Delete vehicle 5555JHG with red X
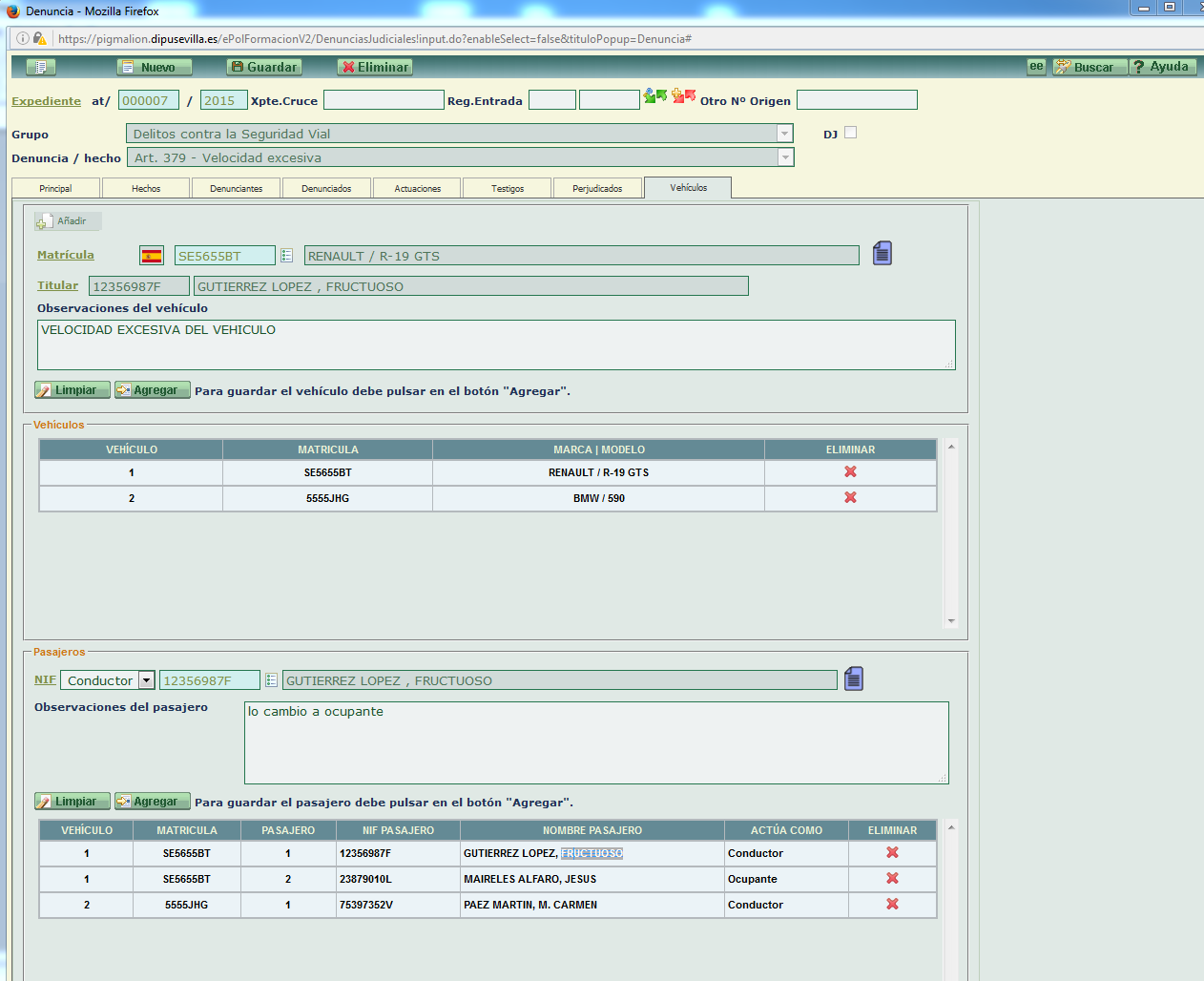 click(x=850, y=498)
